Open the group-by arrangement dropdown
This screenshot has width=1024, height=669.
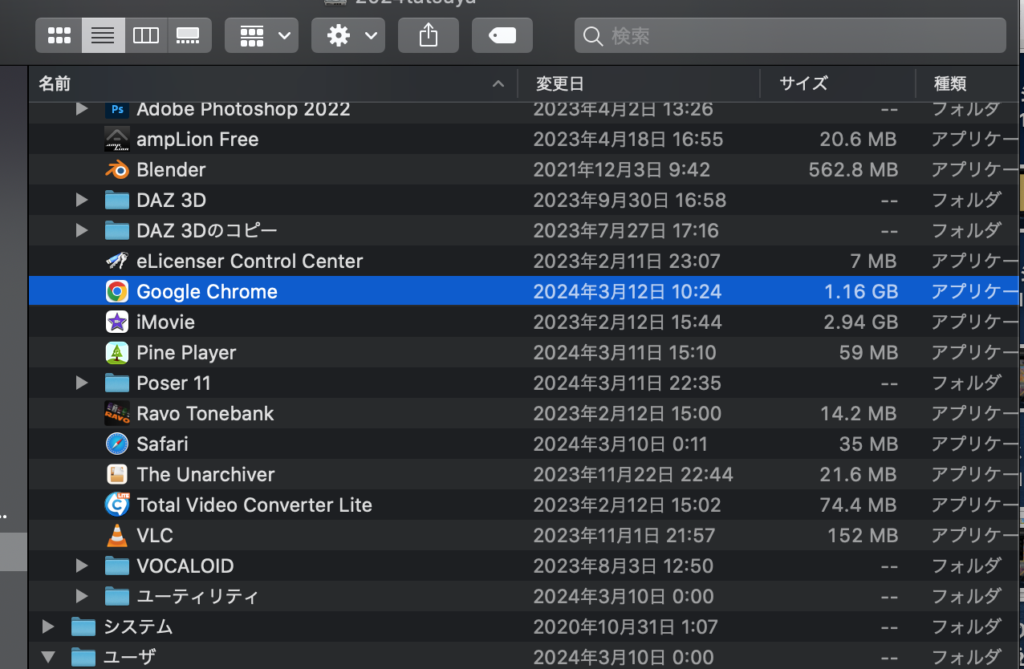pyautogui.click(x=261, y=36)
